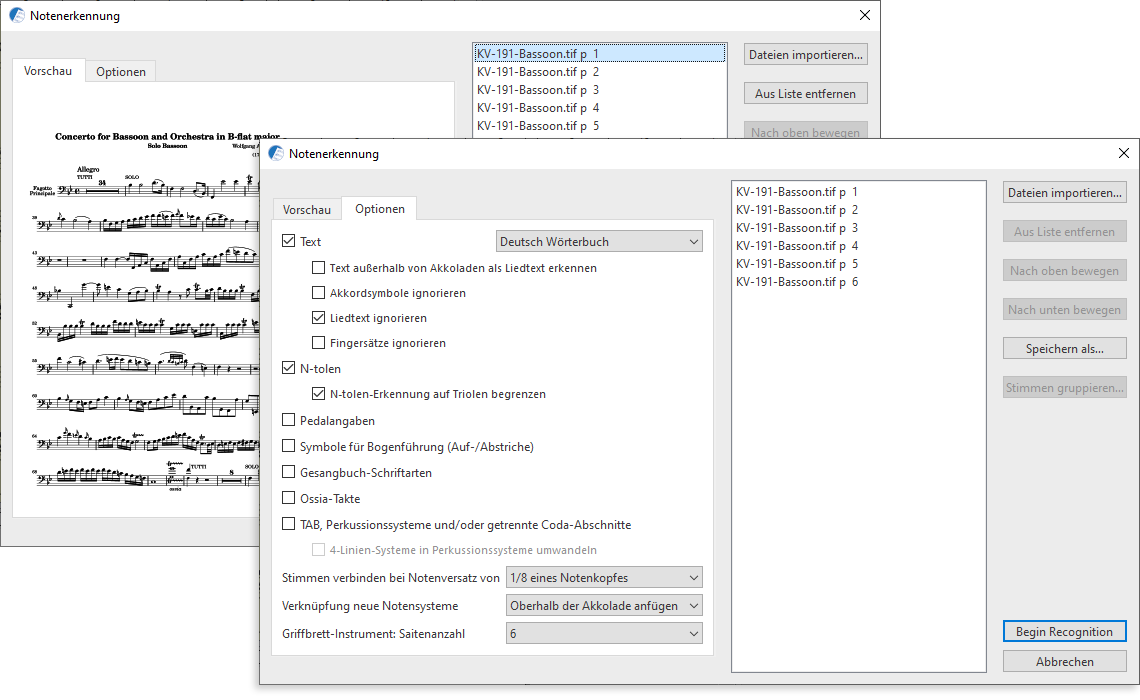Click the app icon in the front dialog title bar

tap(275, 154)
